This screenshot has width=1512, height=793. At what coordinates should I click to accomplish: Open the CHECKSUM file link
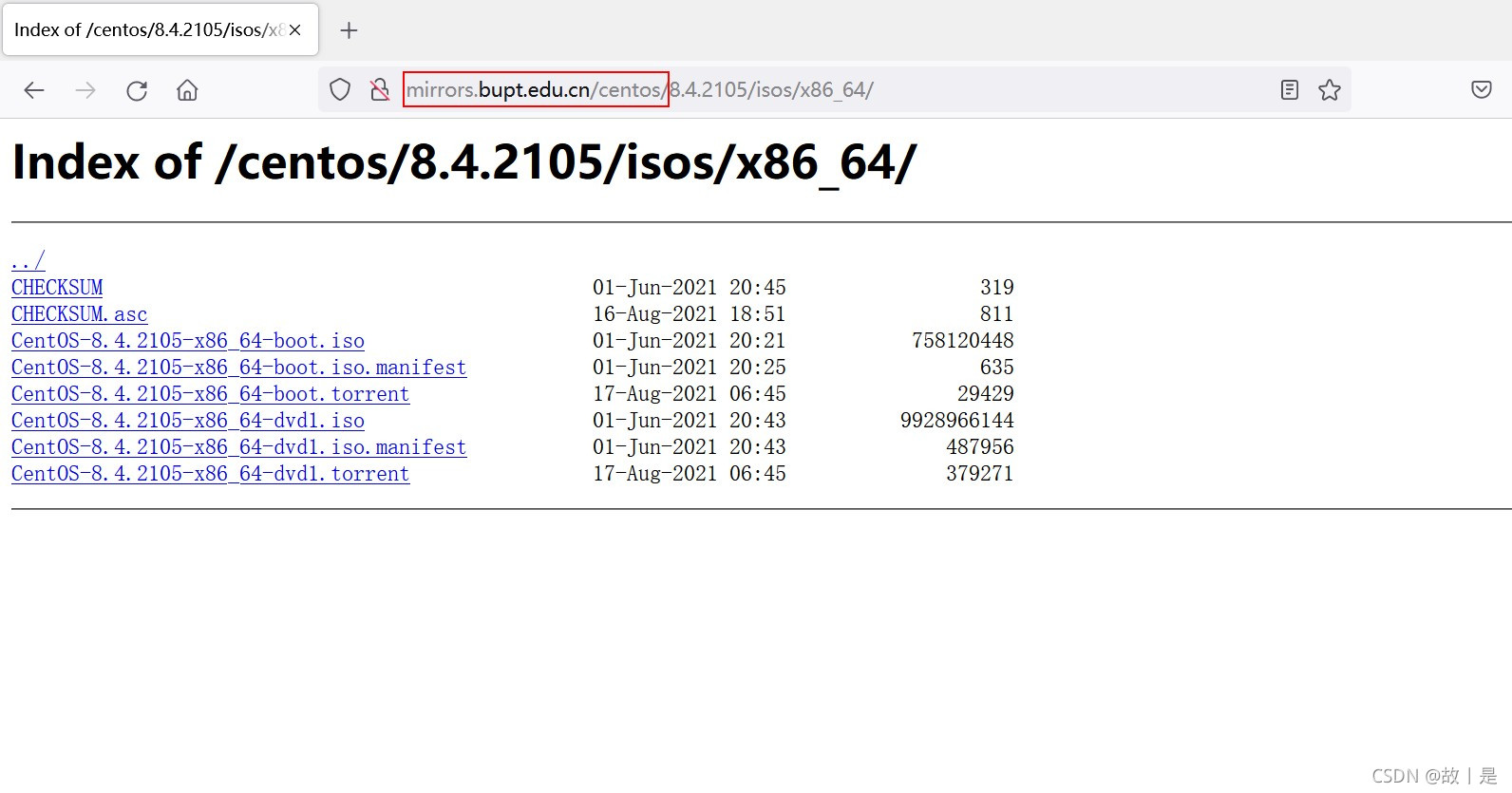coord(57,287)
